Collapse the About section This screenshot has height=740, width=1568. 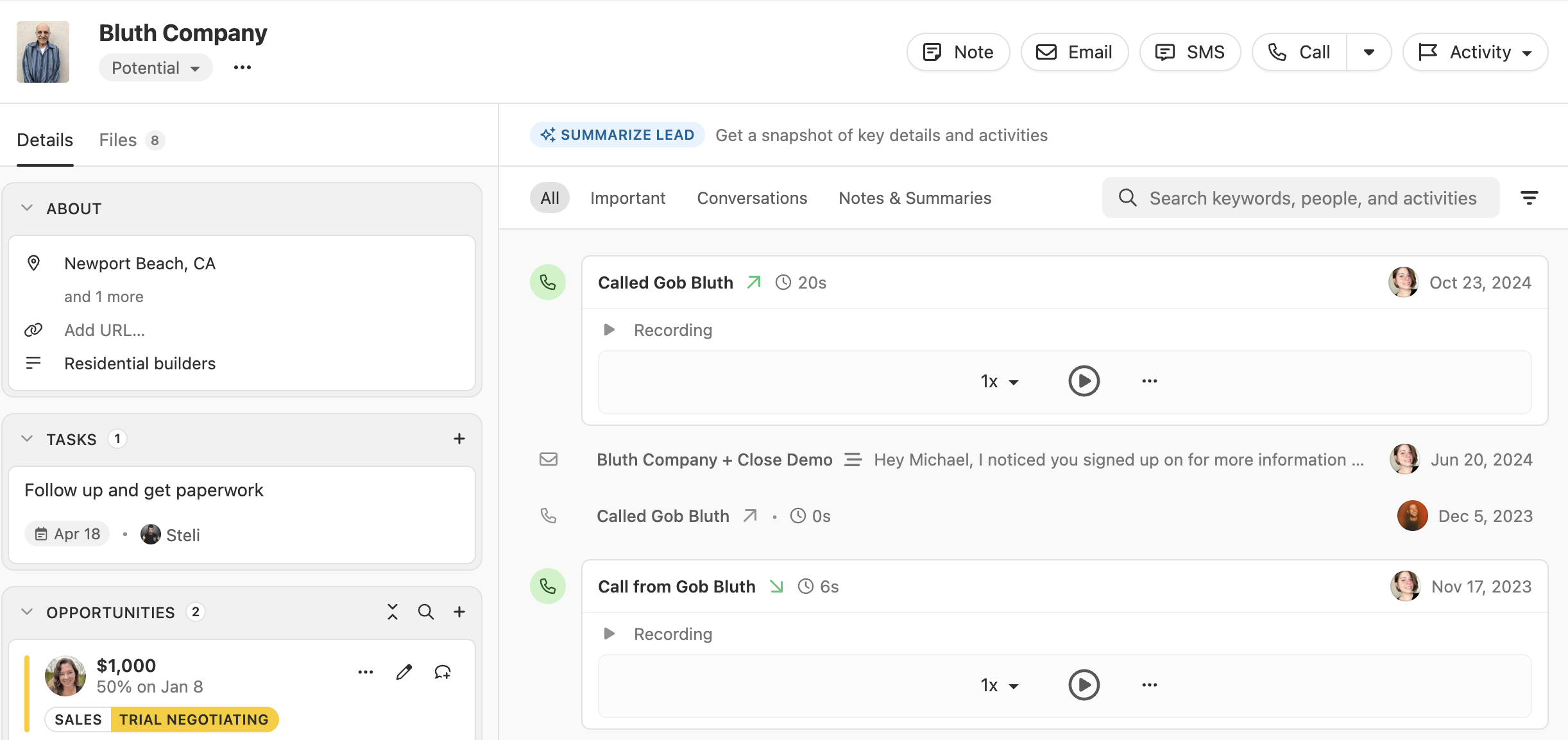click(27, 208)
